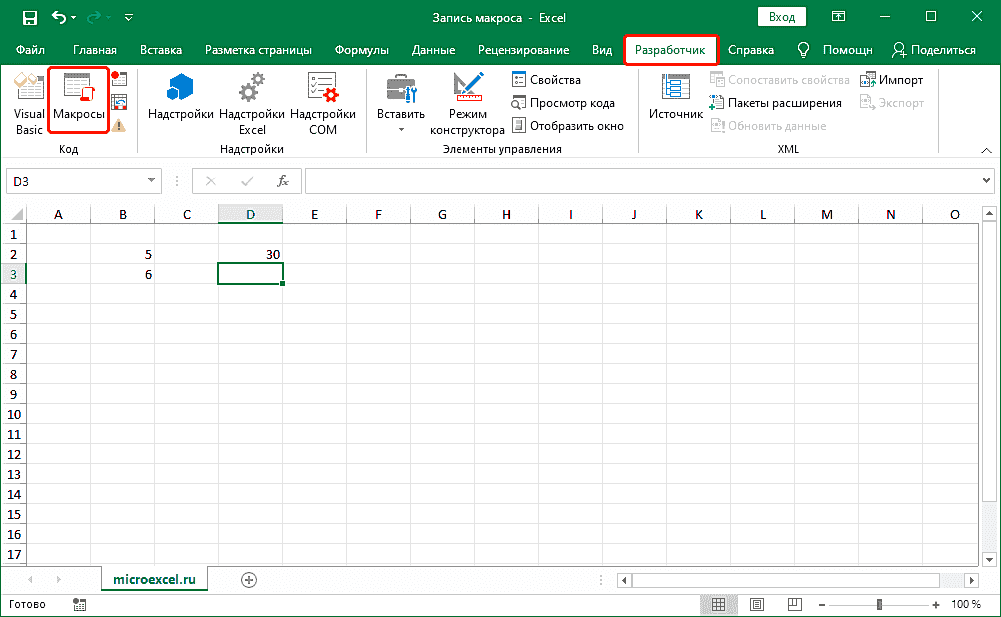Open the Visual Basic editor
The height and width of the screenshot is (617, 1001).
coord(29,103)
